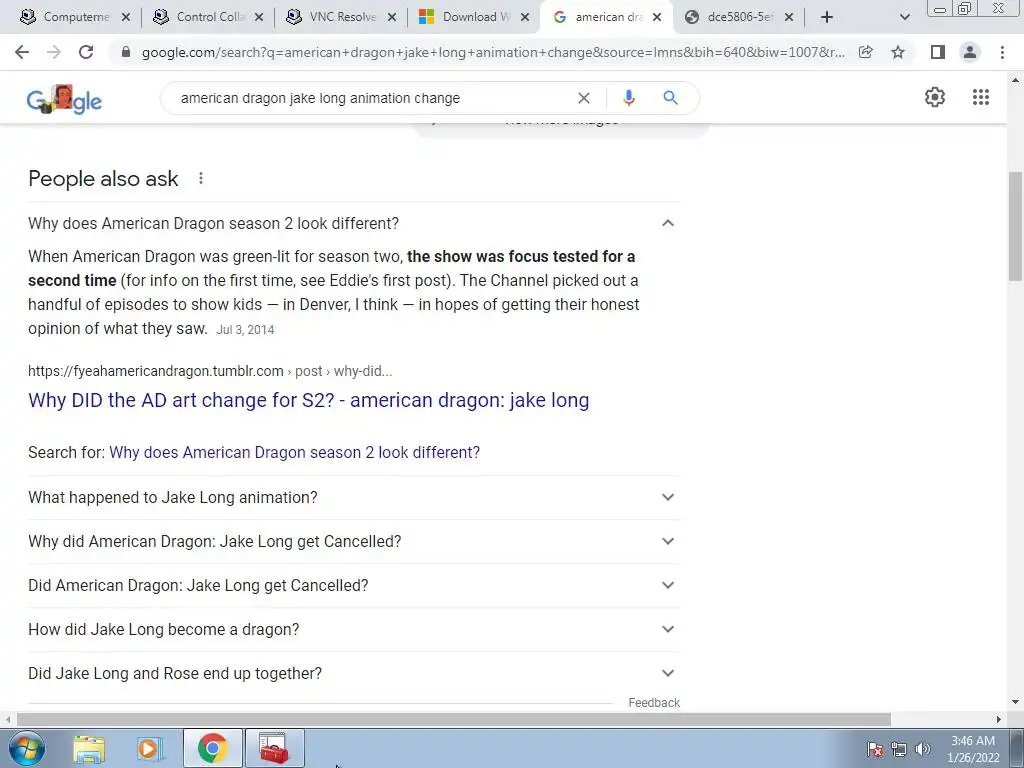Send Feedback on People also ask

654,703
